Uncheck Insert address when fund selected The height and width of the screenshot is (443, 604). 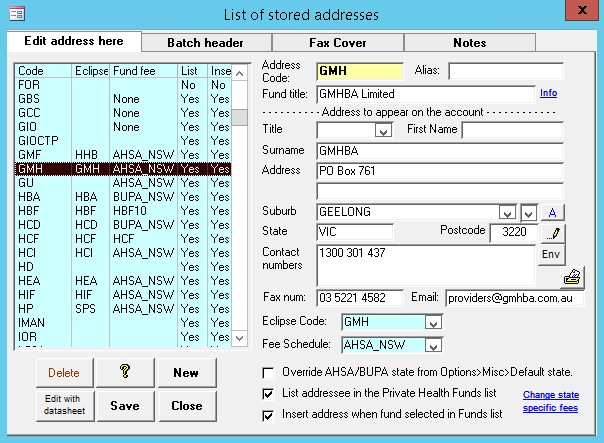(x=268, y=415)
